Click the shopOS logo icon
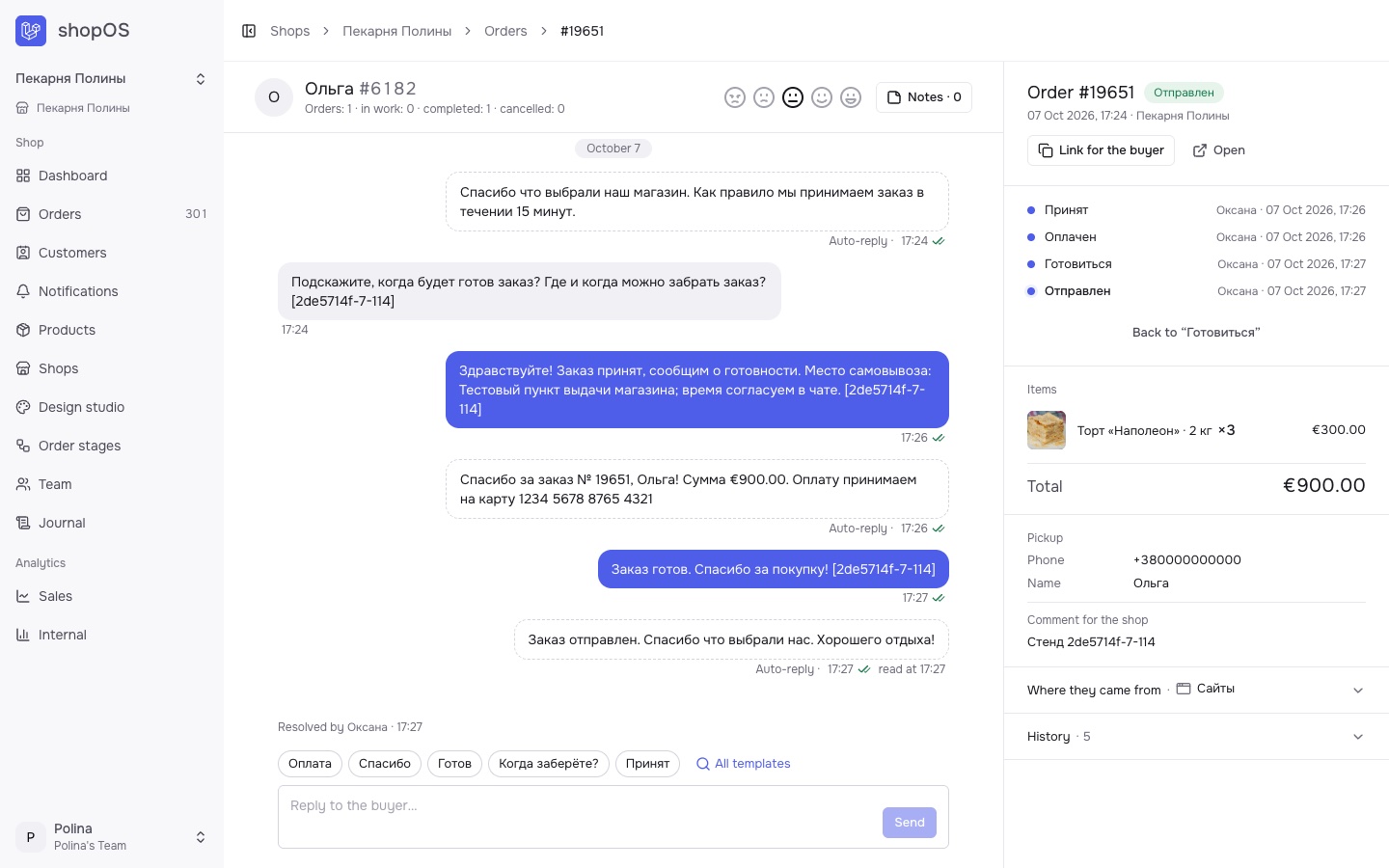1389x868 pixels. coord(31,31)
